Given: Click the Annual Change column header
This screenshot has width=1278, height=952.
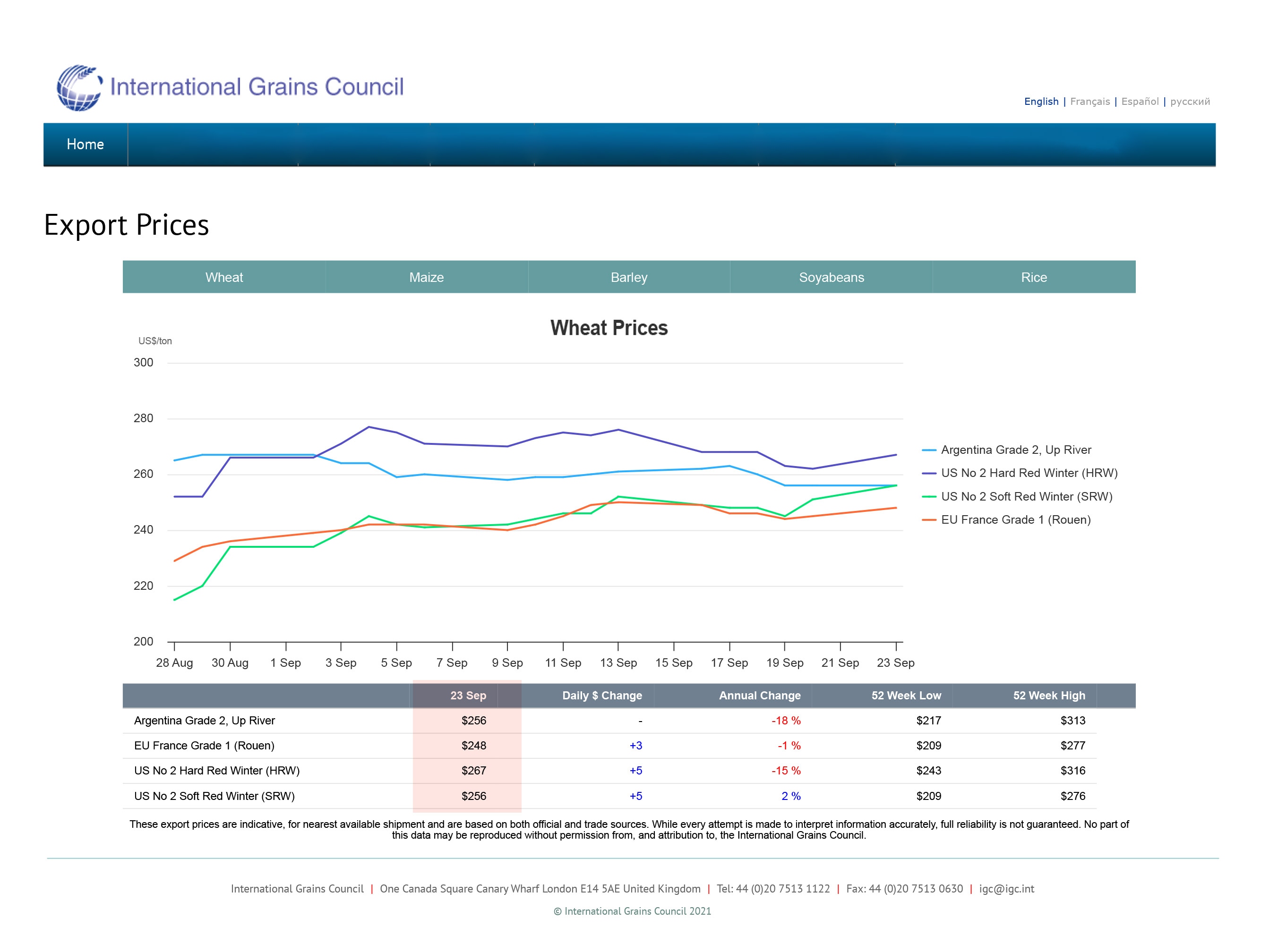Looking at the screenshot, I should point(759,696).
